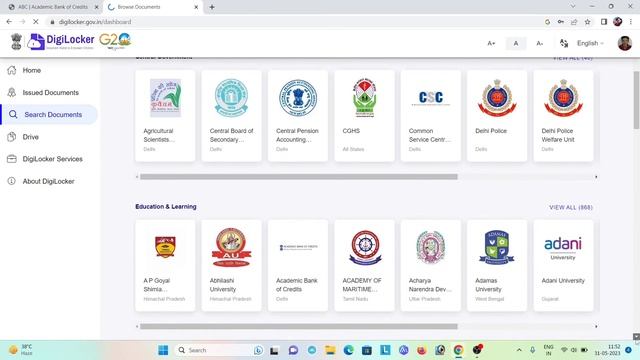Open the CGHS issuer card
Screen dimensions: 640x360
click(x=364, y=116)
